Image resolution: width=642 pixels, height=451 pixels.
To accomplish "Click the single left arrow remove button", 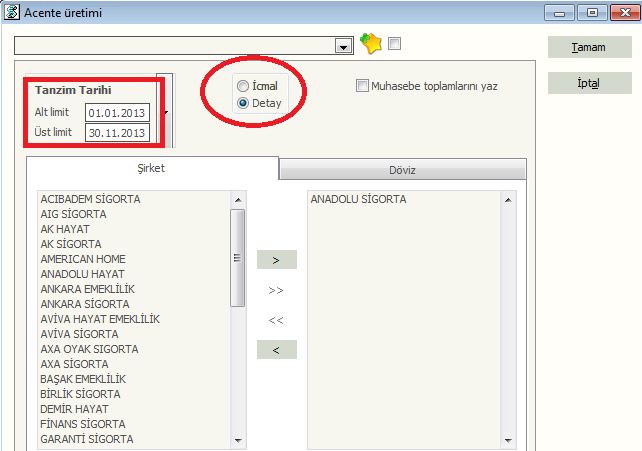I will 276,349.
